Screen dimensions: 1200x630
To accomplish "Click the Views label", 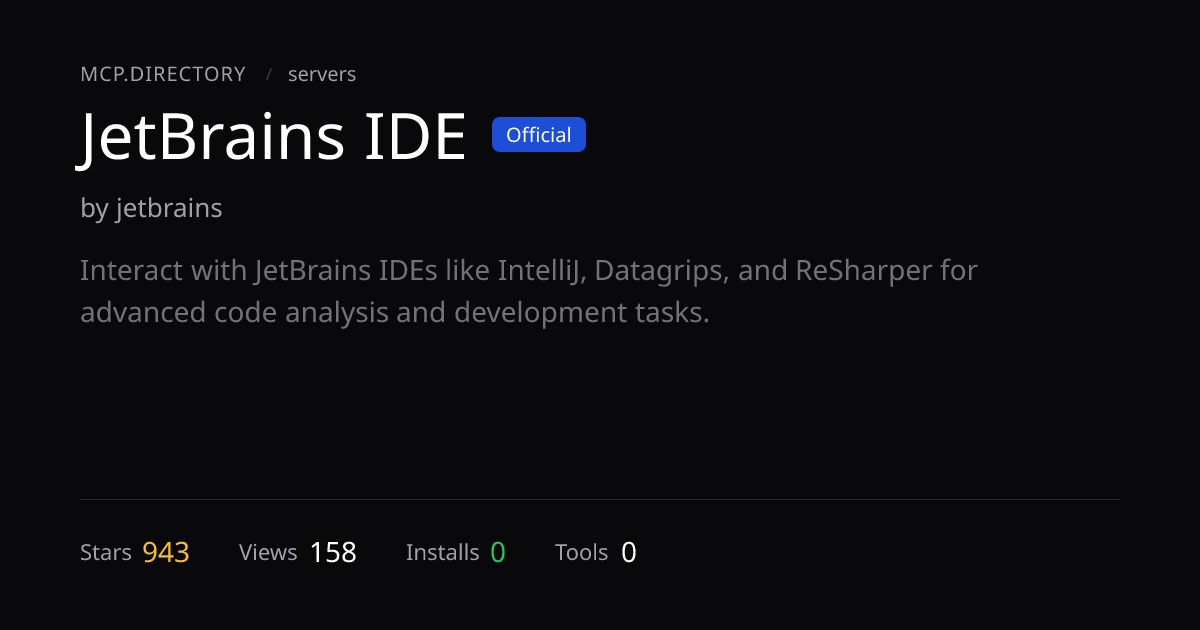I will (268, 552).
